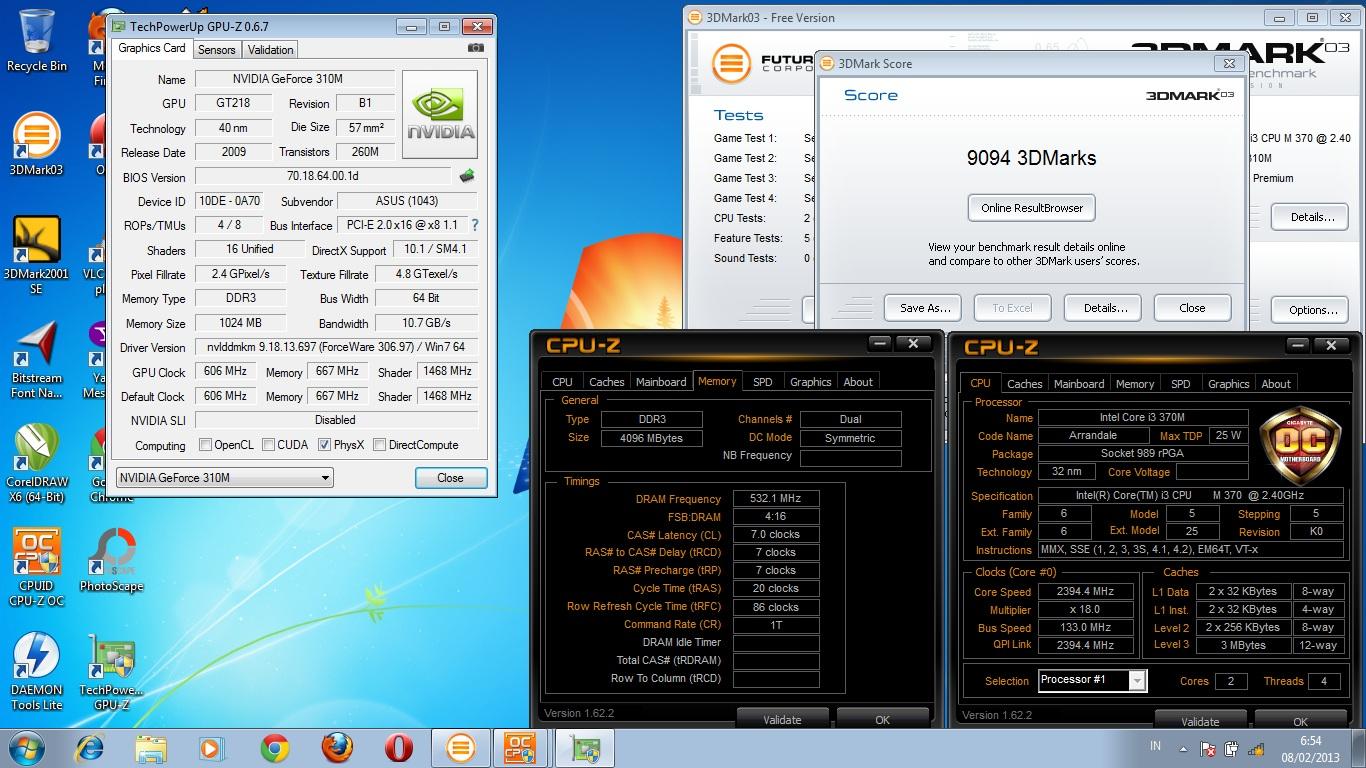The width and height of the screenshot is (1366, 768).
Task: Open Windows Media Player taskbar icon
Action: tap(211, 748)
